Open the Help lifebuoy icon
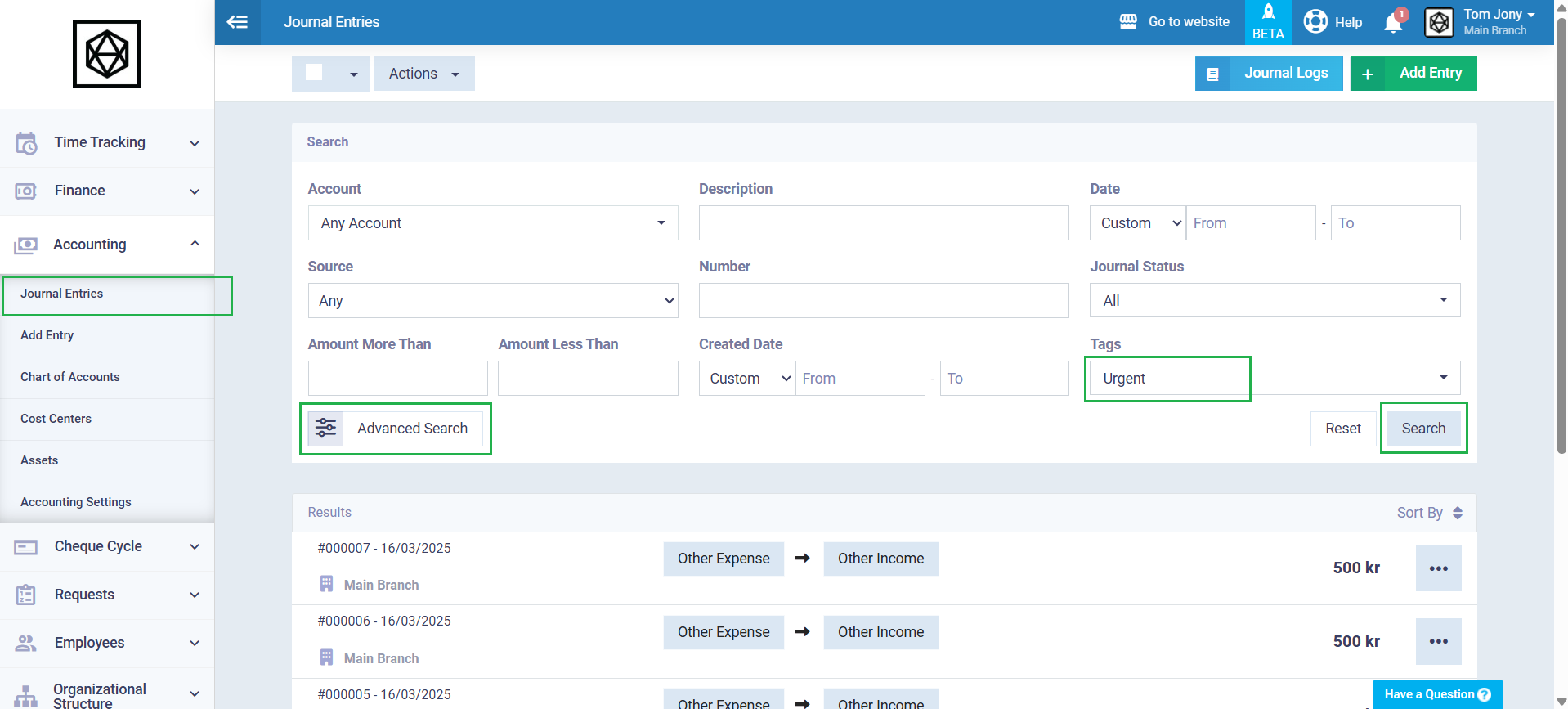Image resolution: width=1568 pixels, height=709 pixels. (x=1315, y=21)
